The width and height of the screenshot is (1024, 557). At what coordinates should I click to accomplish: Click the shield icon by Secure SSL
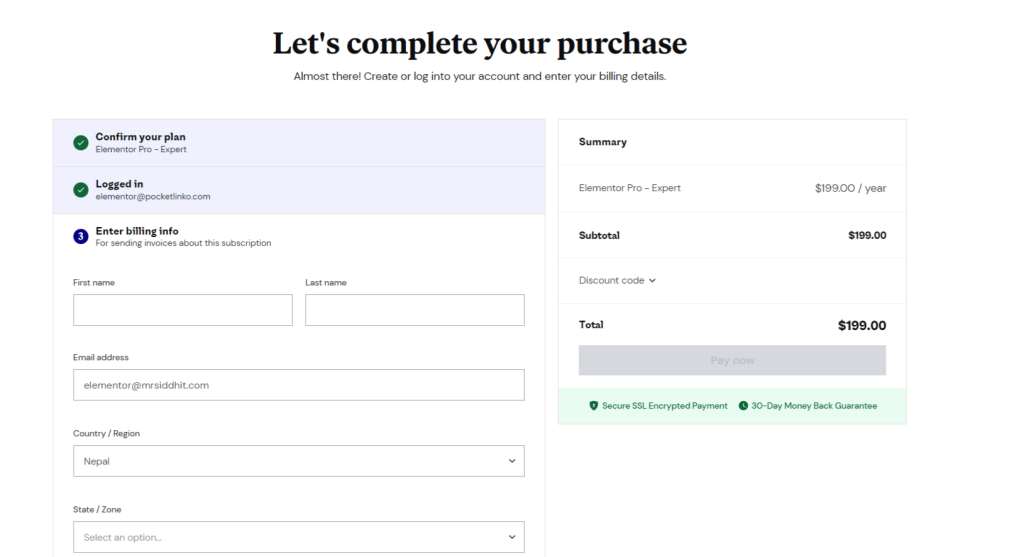tap(594, 406)
